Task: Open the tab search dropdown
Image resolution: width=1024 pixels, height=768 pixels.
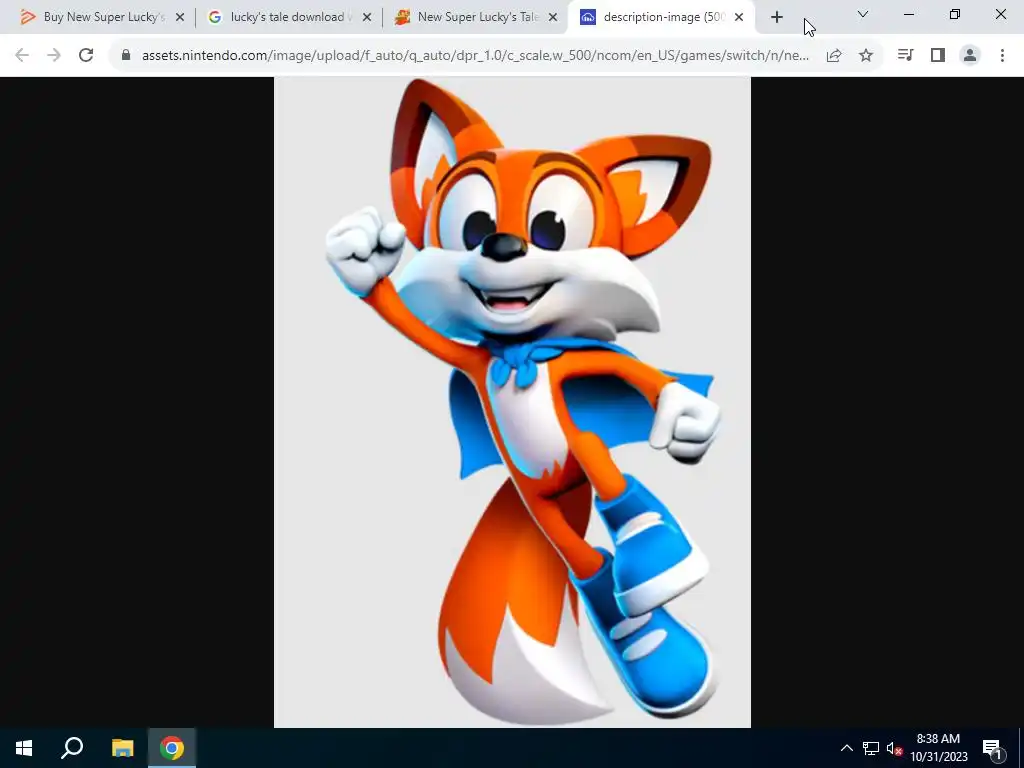Action: point(863,14)
